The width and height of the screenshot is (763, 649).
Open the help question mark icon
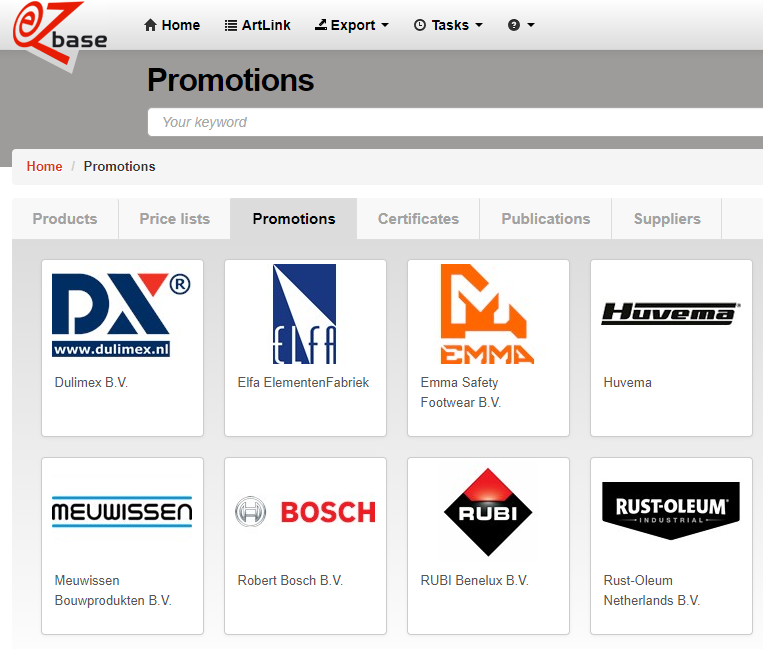click(514, 25)
